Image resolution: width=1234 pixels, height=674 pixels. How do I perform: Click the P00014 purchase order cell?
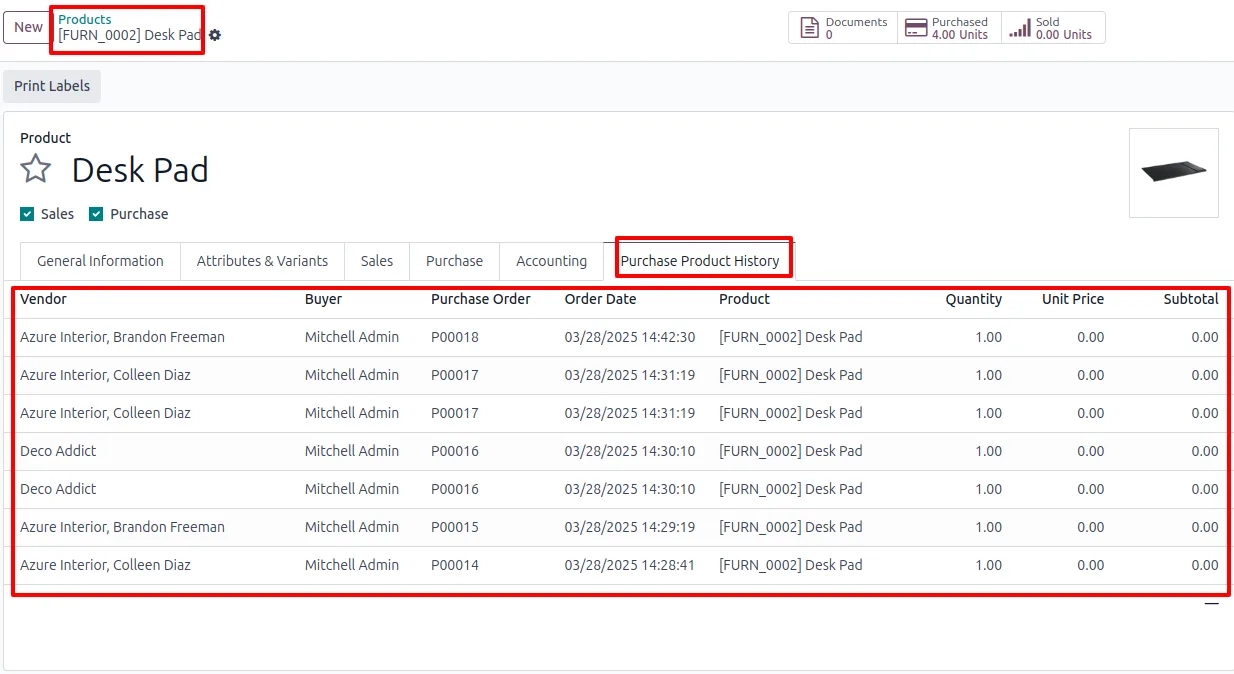[x=455, y=565]
